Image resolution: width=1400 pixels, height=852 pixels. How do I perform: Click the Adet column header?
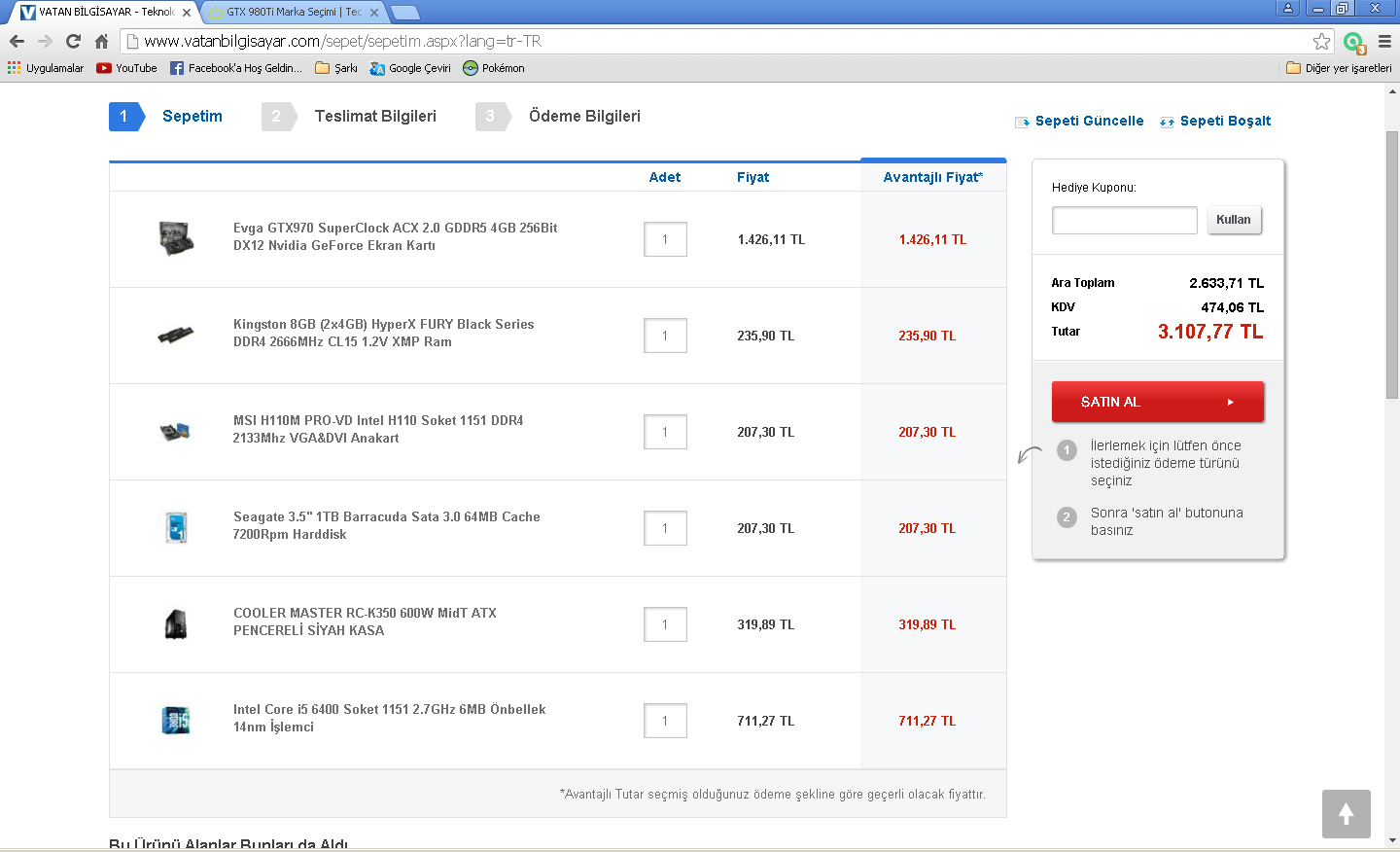(665, 177)
